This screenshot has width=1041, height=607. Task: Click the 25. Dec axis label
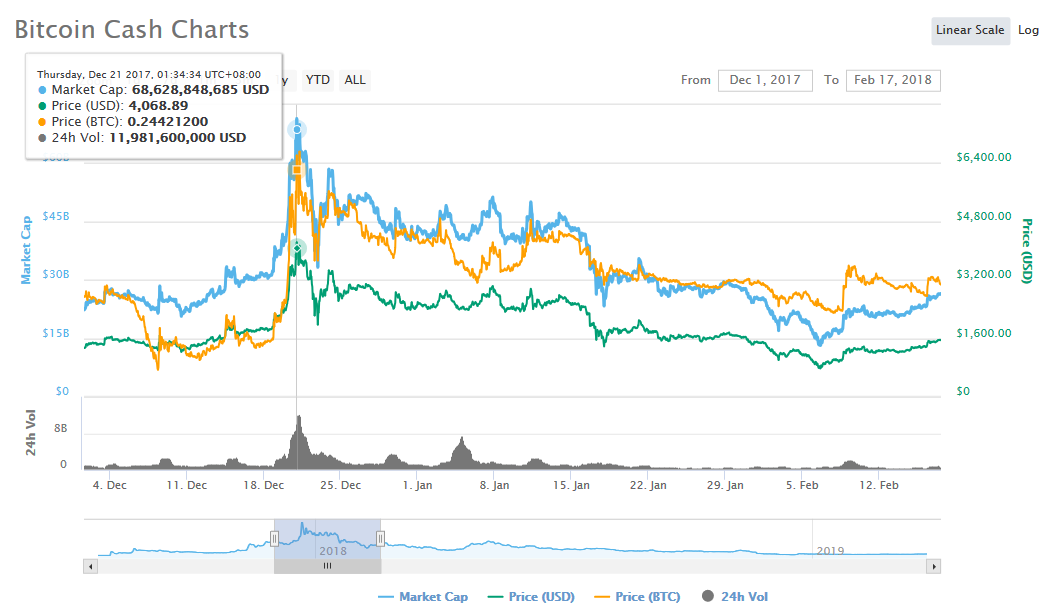[x=341, y=485]
